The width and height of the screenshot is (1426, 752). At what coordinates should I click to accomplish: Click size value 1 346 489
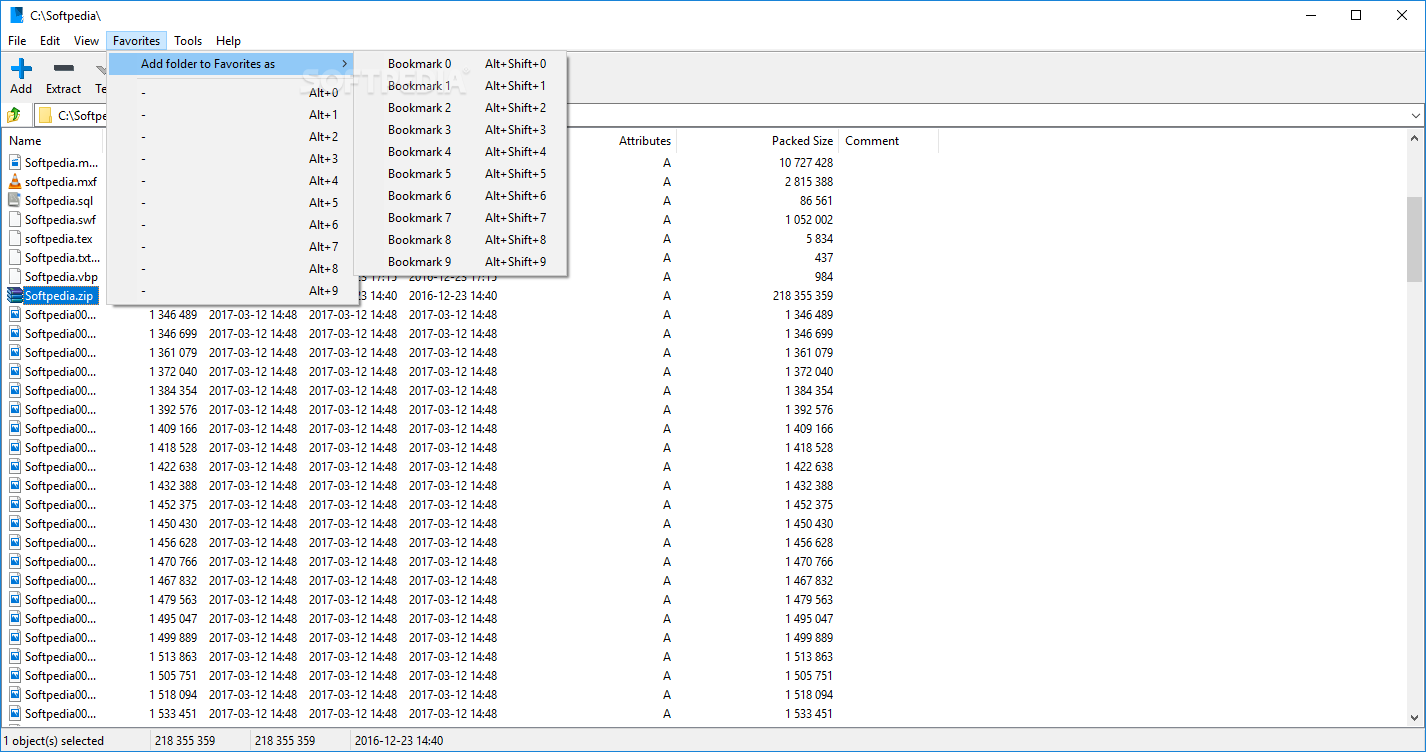[174, 315]
